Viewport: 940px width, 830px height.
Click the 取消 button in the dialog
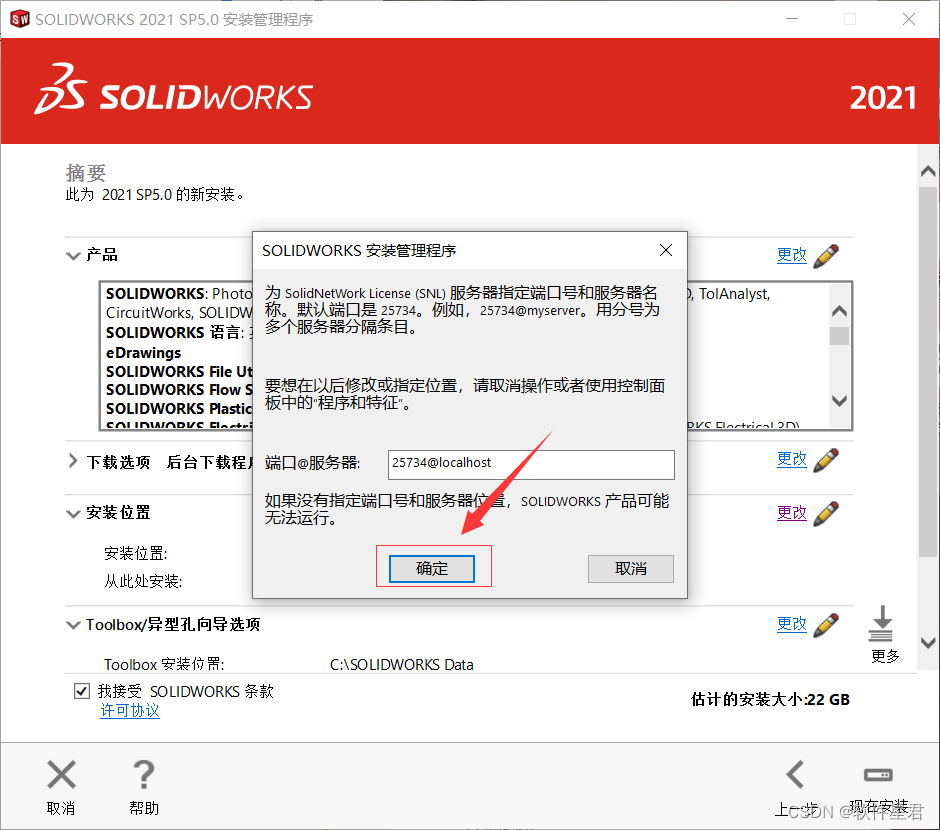pos(631,568)
